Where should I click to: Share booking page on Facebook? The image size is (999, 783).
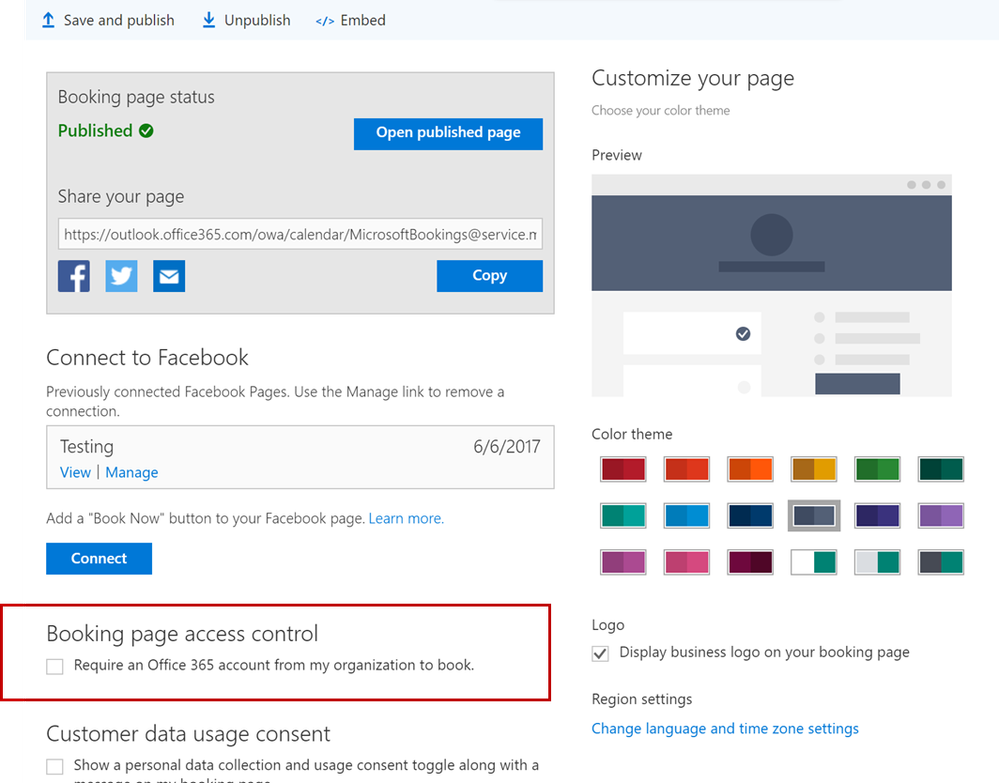(74, 276)
